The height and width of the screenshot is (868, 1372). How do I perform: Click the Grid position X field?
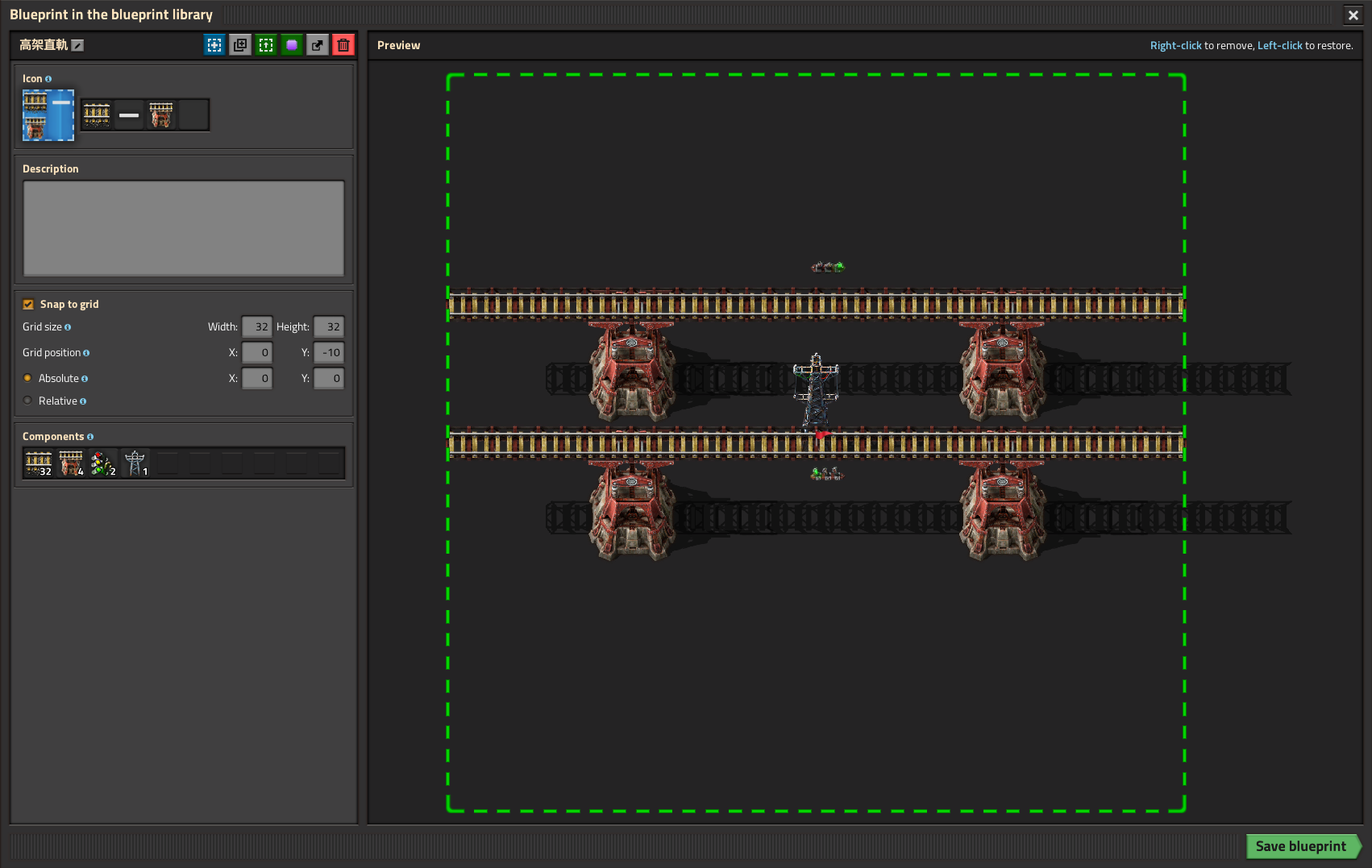[257, 353]
